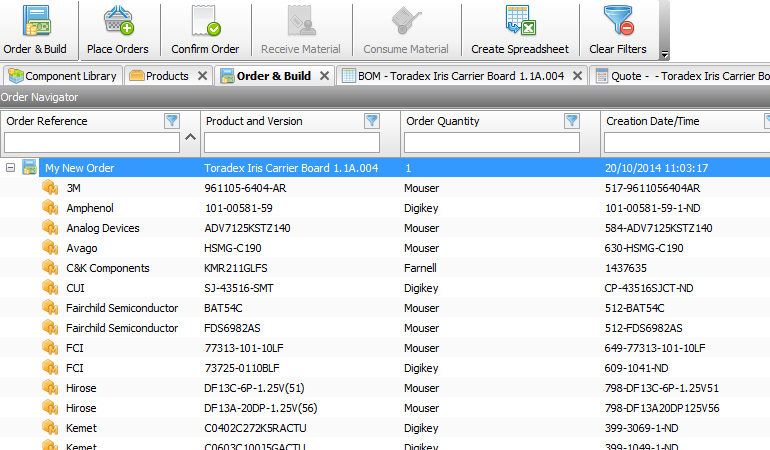Open the Quote - Toradex Iris Carrier tab
The height and width of the screenshot is (450, 770).
[x=682, y=76]
